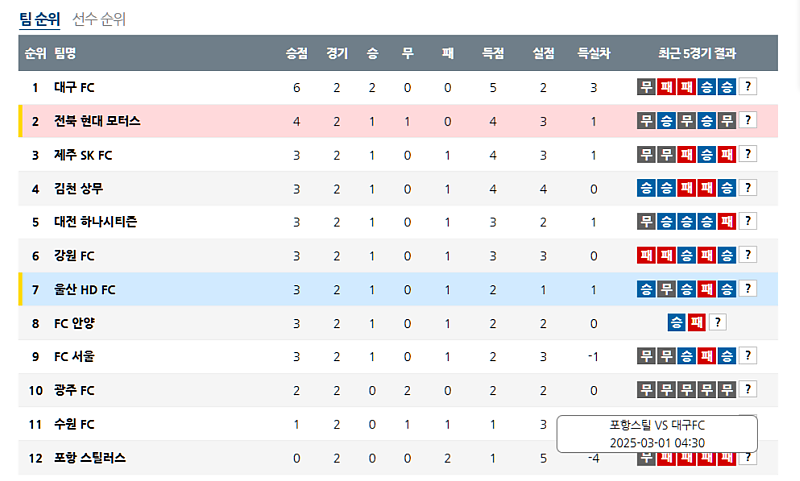
Task: Open the 대구 FC team link
Action: click(74, 88)
